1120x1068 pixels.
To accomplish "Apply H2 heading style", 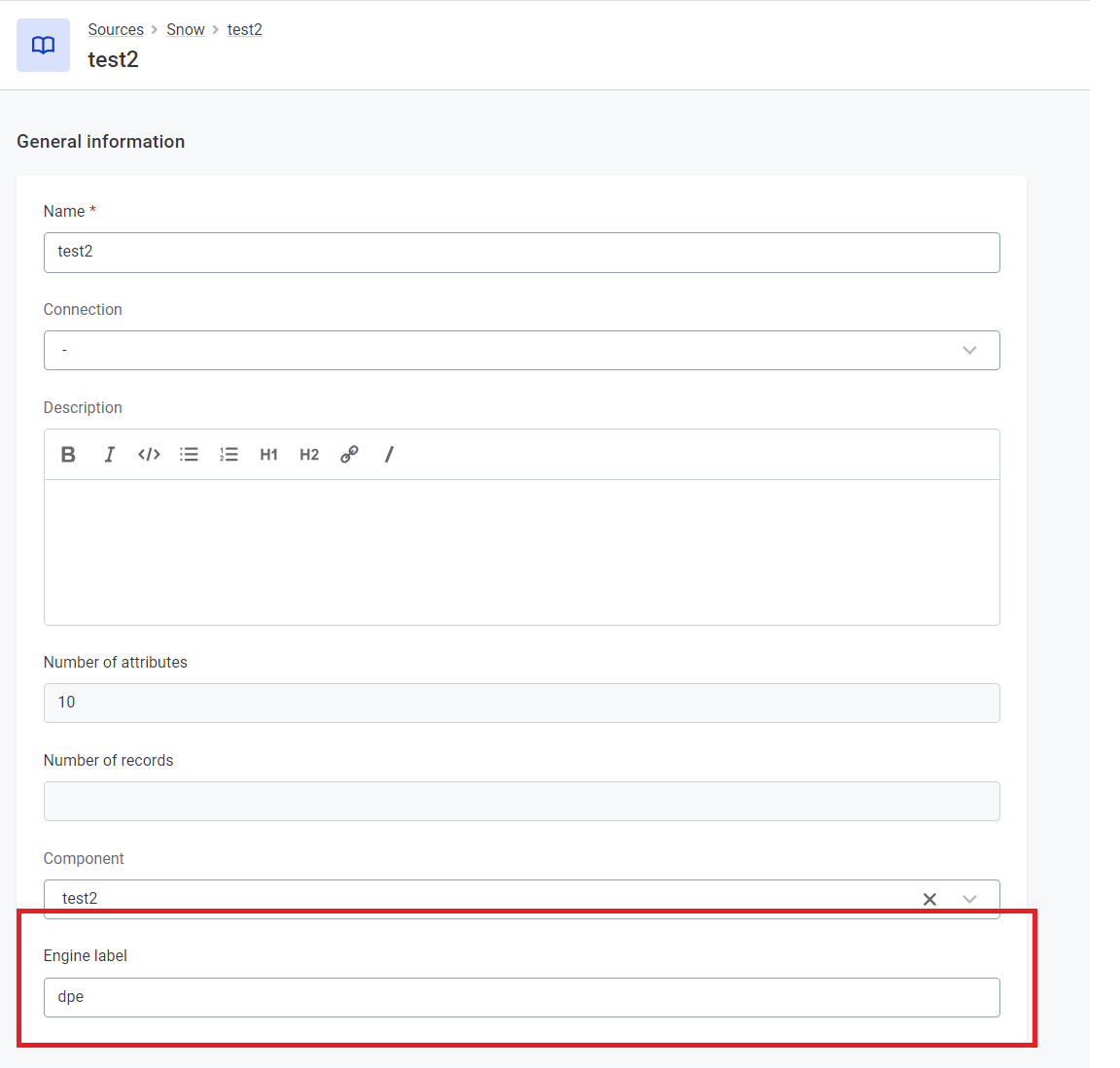I will pyautogui.click(x=309, y=455).
